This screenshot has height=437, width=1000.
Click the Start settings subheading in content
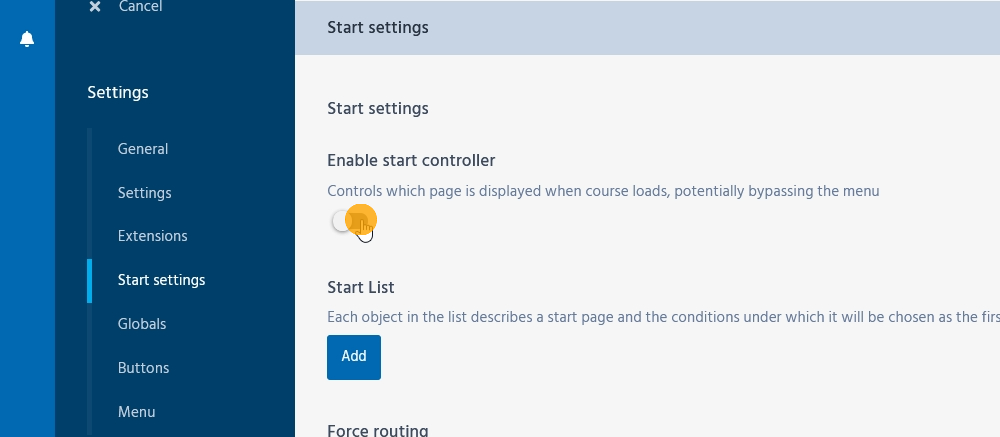[378, 108]
